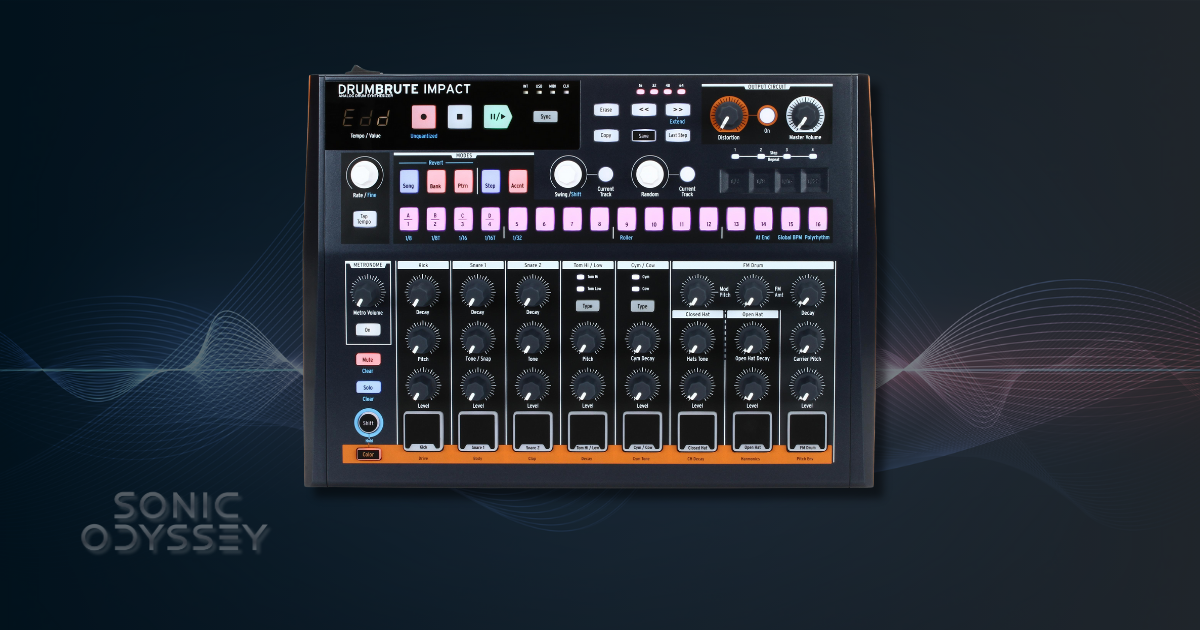Image resolution: width=1200 pixels, height=630 pixels.
Task: Toggle step button 3 labeled C
Action: coord(462,219)
